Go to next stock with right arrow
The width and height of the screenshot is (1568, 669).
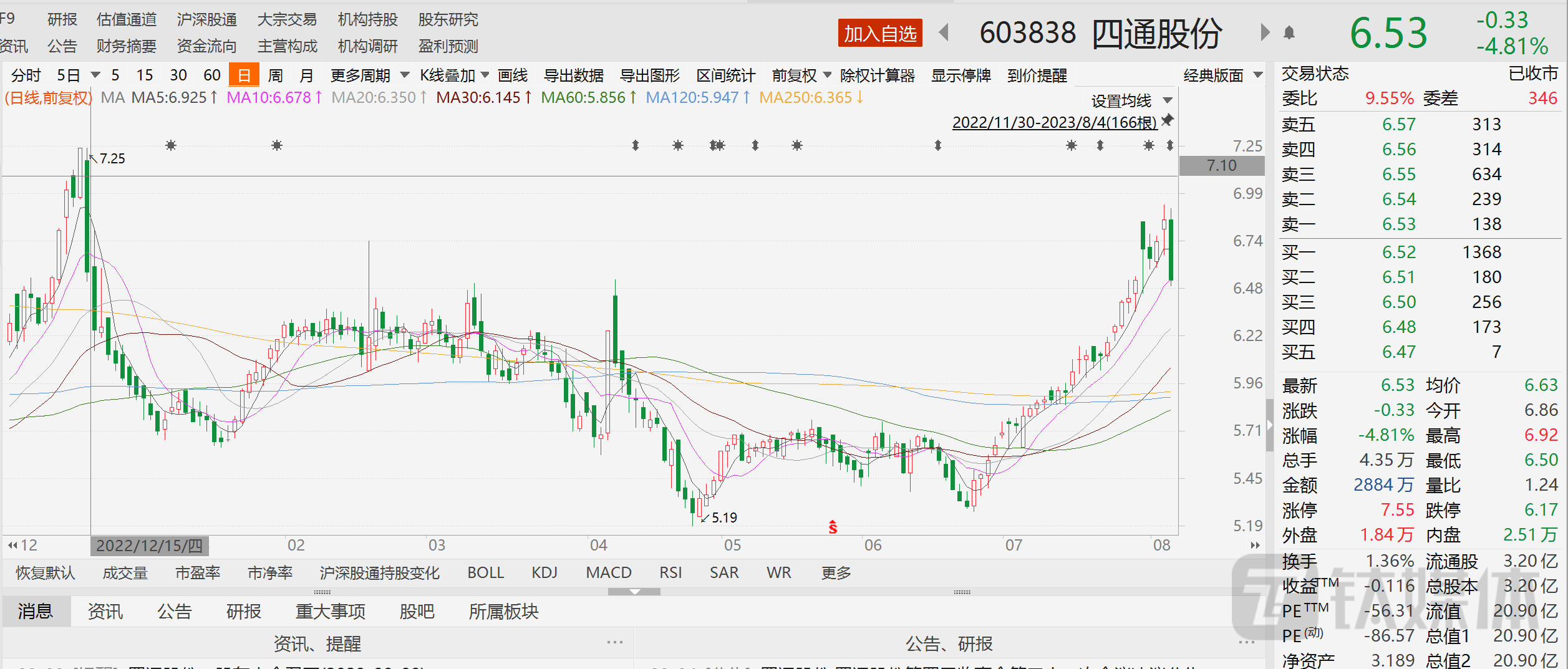coord(1264,32)
